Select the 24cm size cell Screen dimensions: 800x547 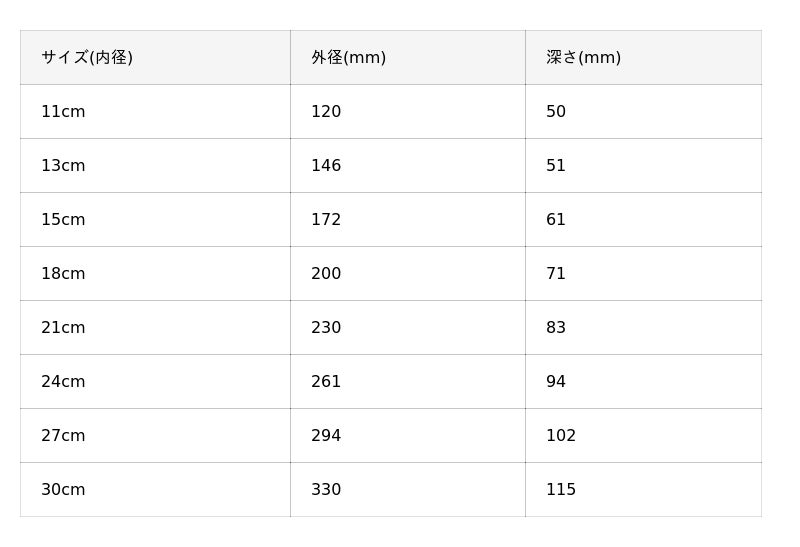[63, 382]
